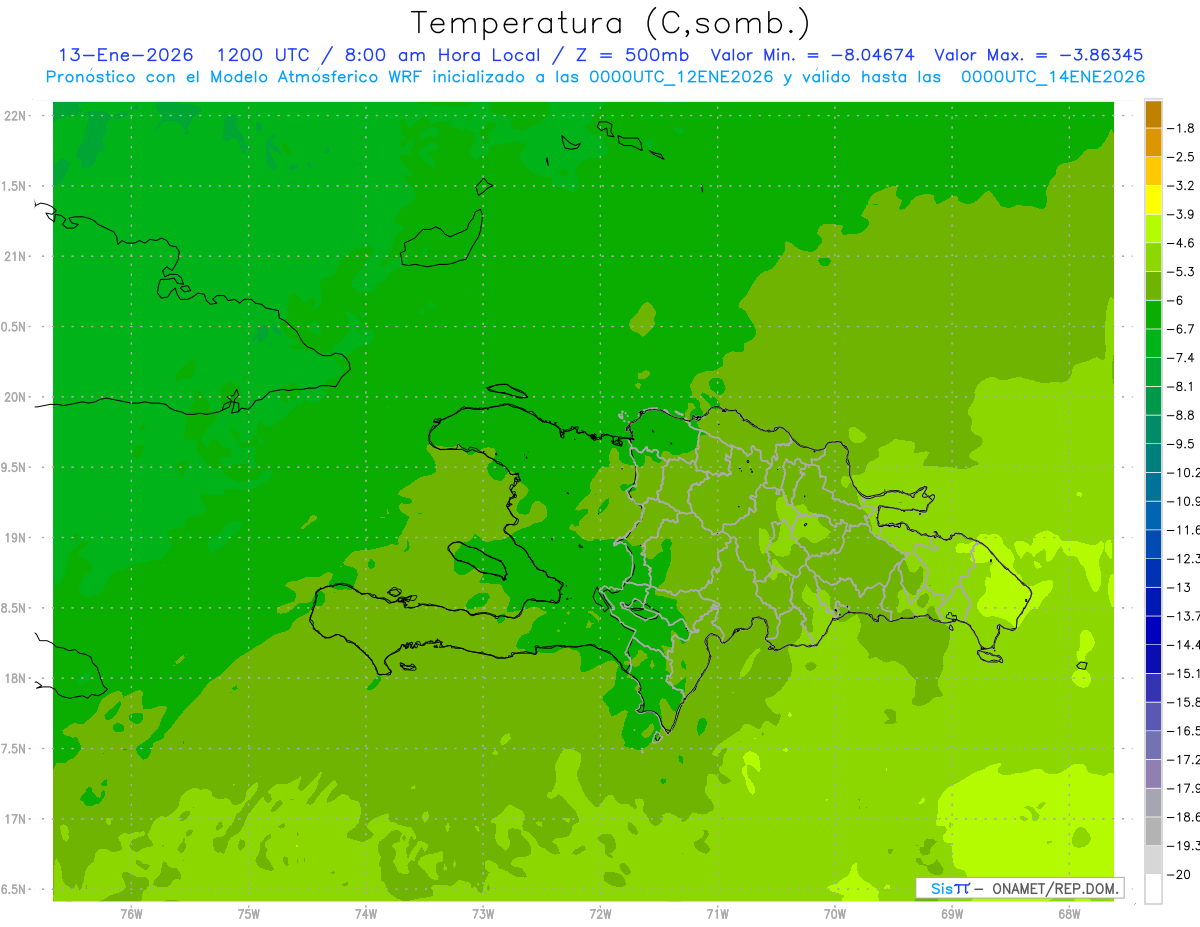The height and width of the screenshot is (927, 1200).
Task: Click the "21N" latitude label
Action: [15, 256]
